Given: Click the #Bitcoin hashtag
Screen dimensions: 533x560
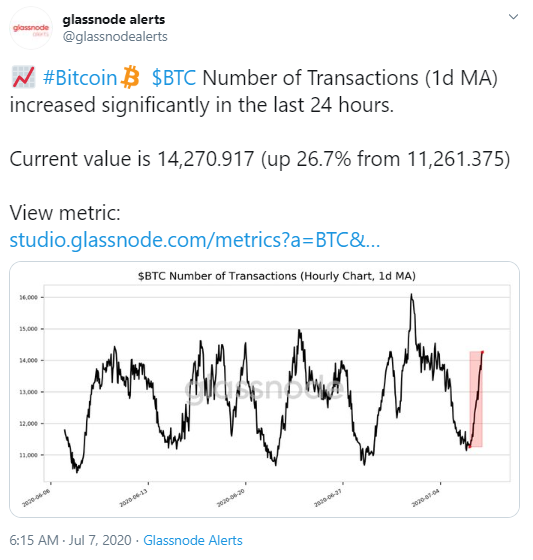Looking at the screenshot, I should click(x=80, y=78).
